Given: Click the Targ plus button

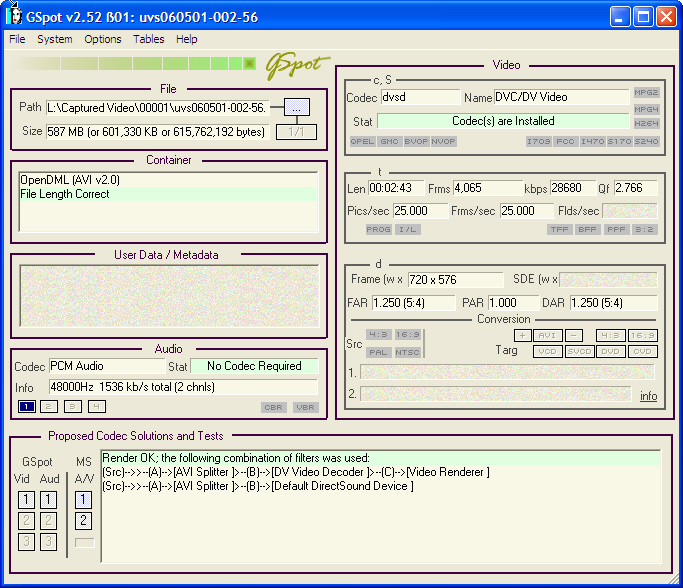Looking at the screenshot, I should coord(523,335).
